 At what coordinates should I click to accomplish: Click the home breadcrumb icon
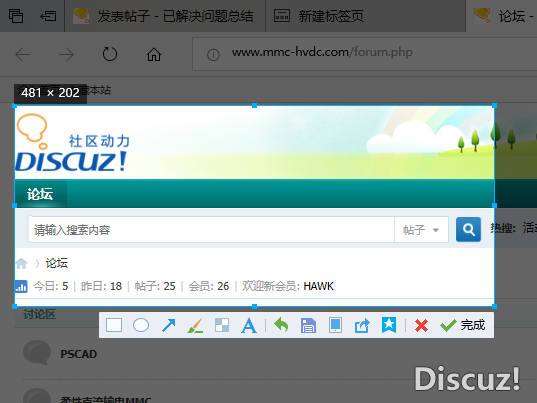22,263
